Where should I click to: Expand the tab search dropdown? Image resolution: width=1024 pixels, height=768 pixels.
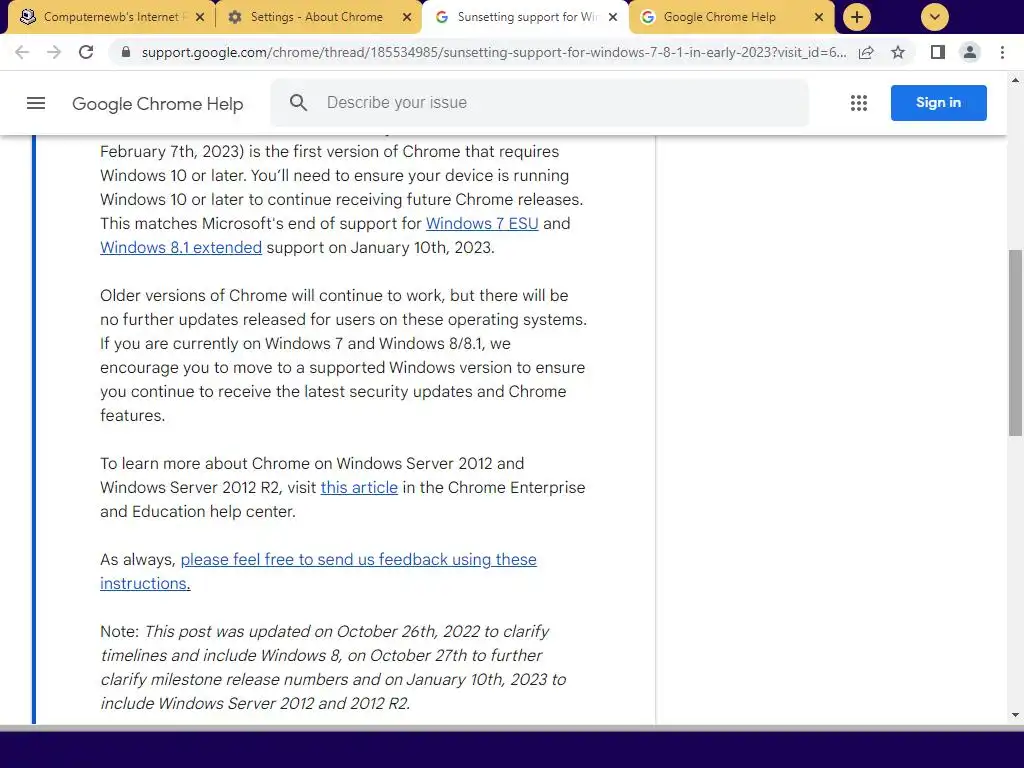[x=935, y=17]
